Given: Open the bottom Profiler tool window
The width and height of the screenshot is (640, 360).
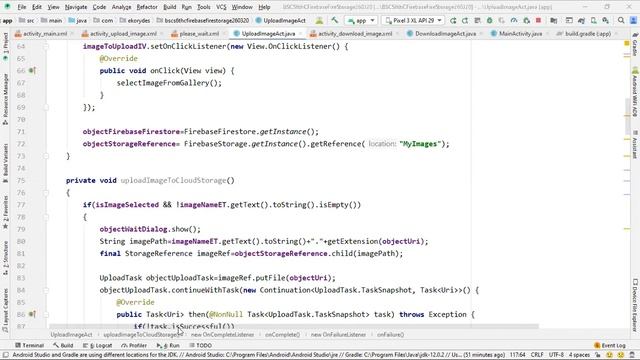Looking at the screenshot, I should click(134, 345).
